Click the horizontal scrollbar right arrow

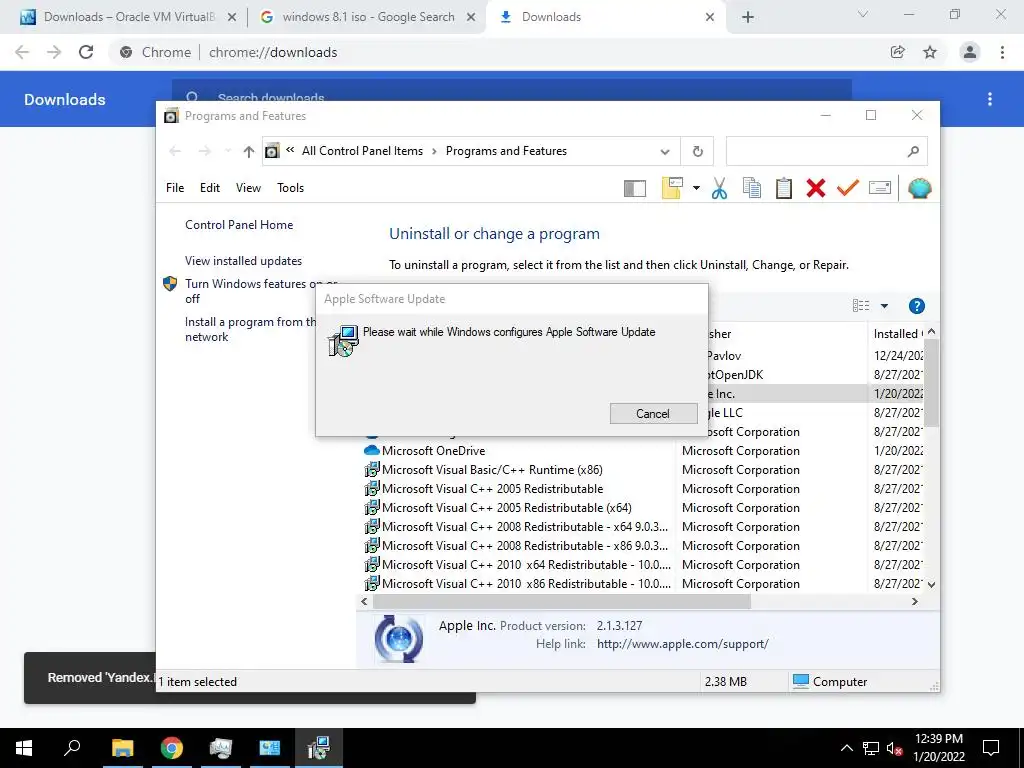[914, 601]
